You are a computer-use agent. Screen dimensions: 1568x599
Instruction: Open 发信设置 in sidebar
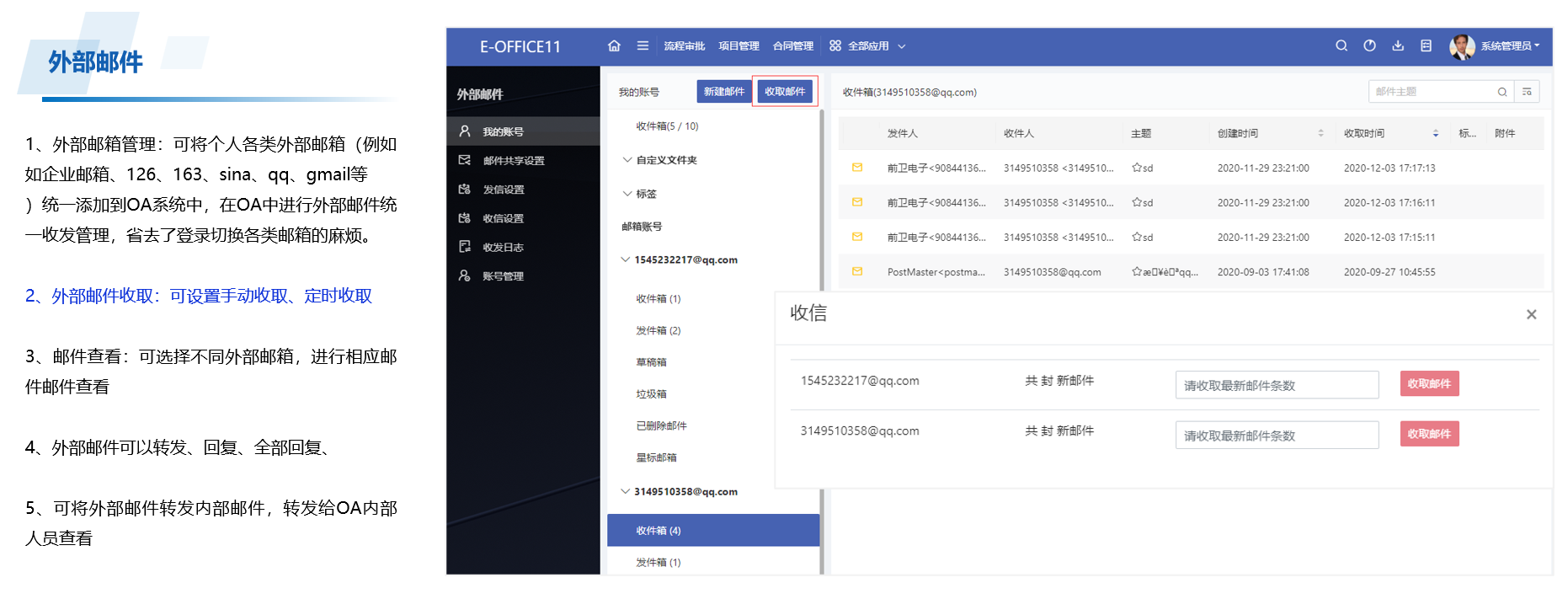point(523,190)
